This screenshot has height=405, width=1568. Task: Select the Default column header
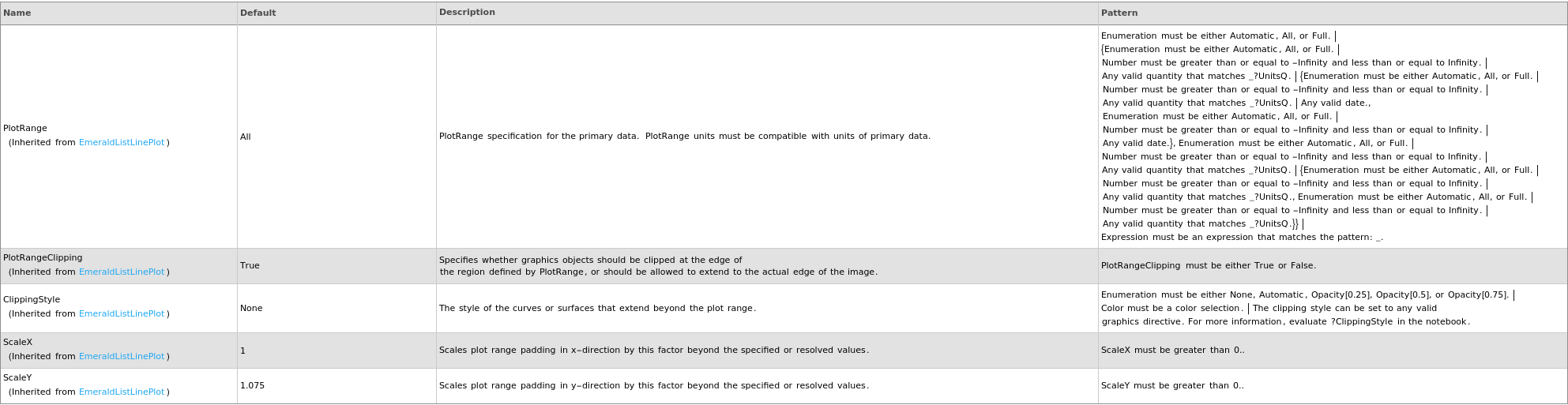258,13
